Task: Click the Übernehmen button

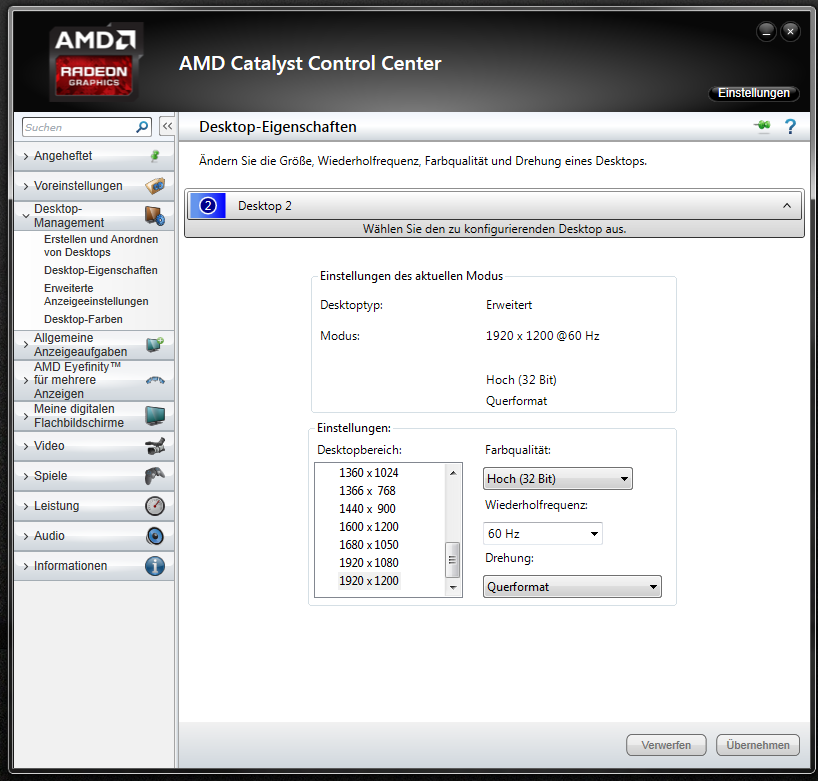Action: pyautogui.click(x=758, y=745)
